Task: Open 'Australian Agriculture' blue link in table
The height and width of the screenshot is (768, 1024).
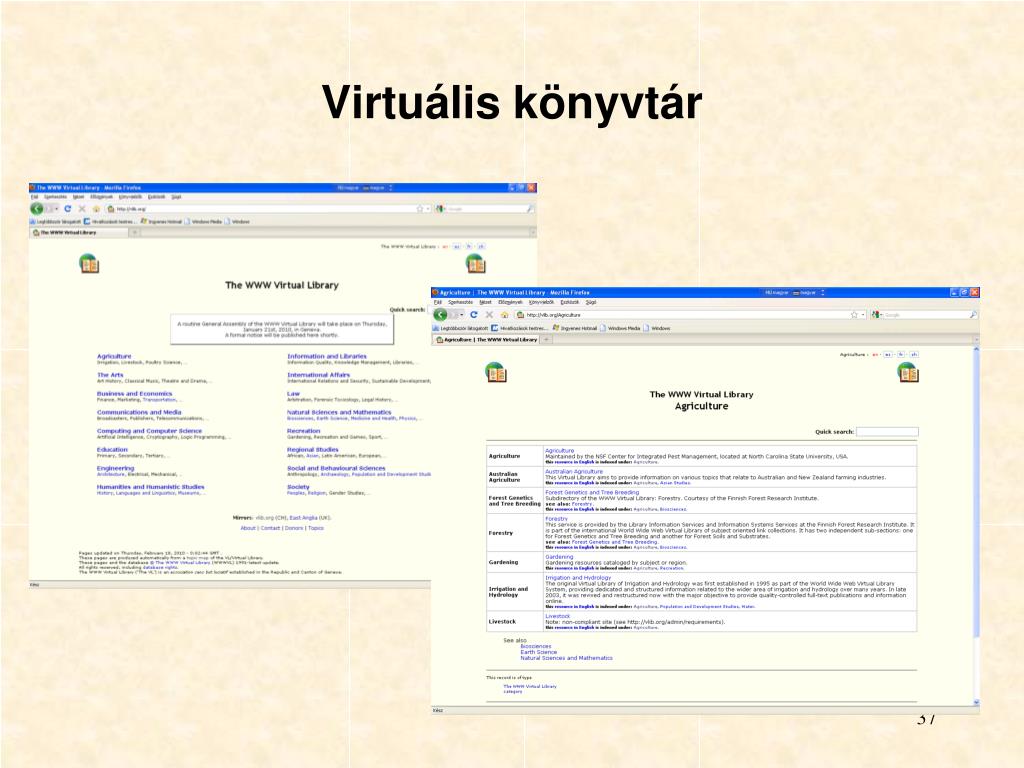Action: [x=574, y=472]
